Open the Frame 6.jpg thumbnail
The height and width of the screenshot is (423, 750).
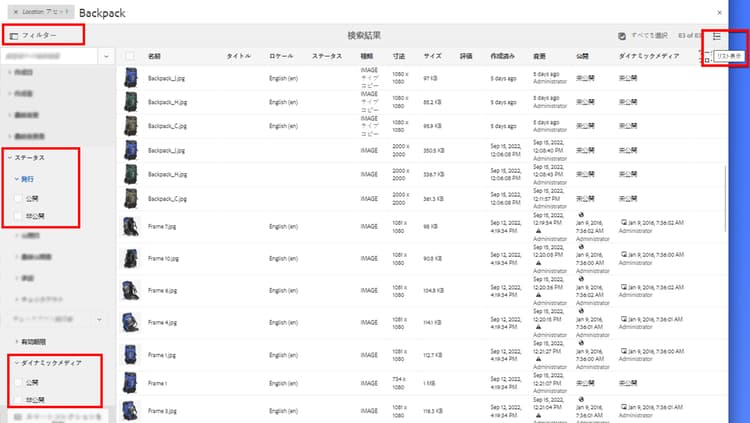tap(130, 290)
